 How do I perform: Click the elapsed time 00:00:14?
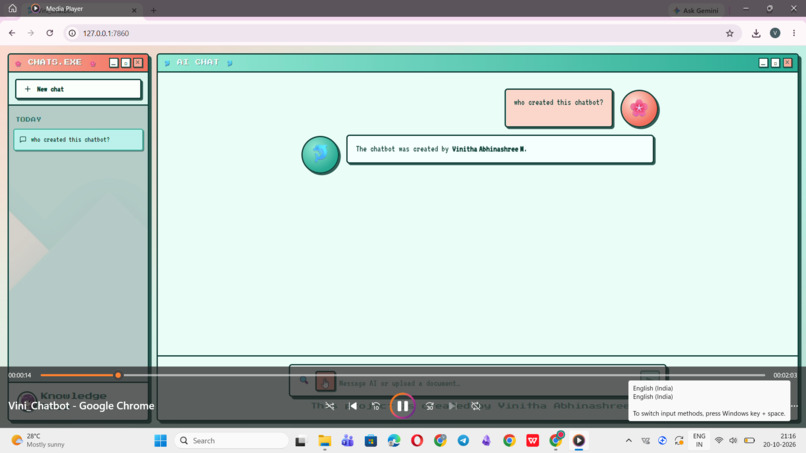(x=20, y=375)
